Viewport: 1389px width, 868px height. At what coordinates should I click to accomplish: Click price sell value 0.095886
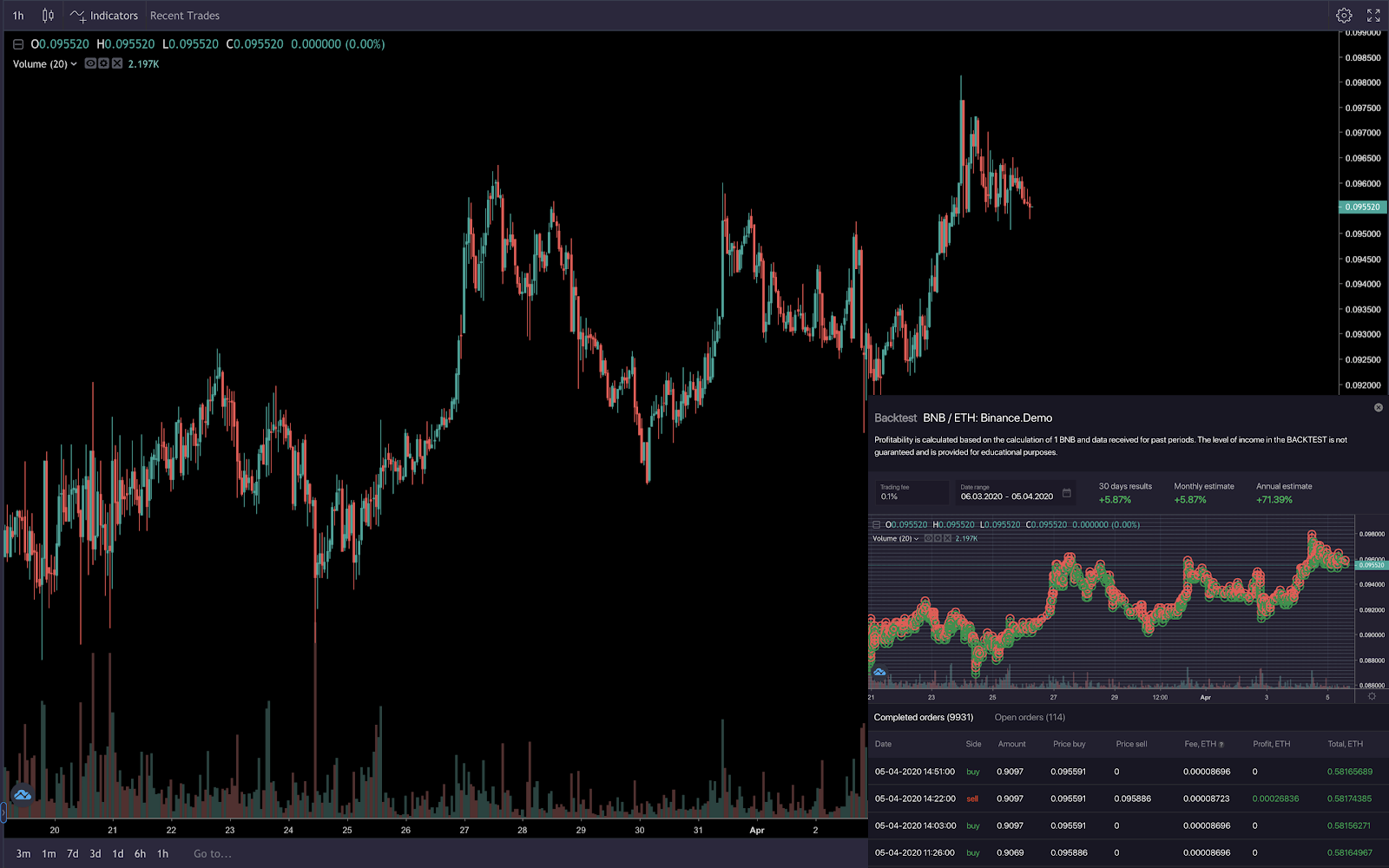1133,799
